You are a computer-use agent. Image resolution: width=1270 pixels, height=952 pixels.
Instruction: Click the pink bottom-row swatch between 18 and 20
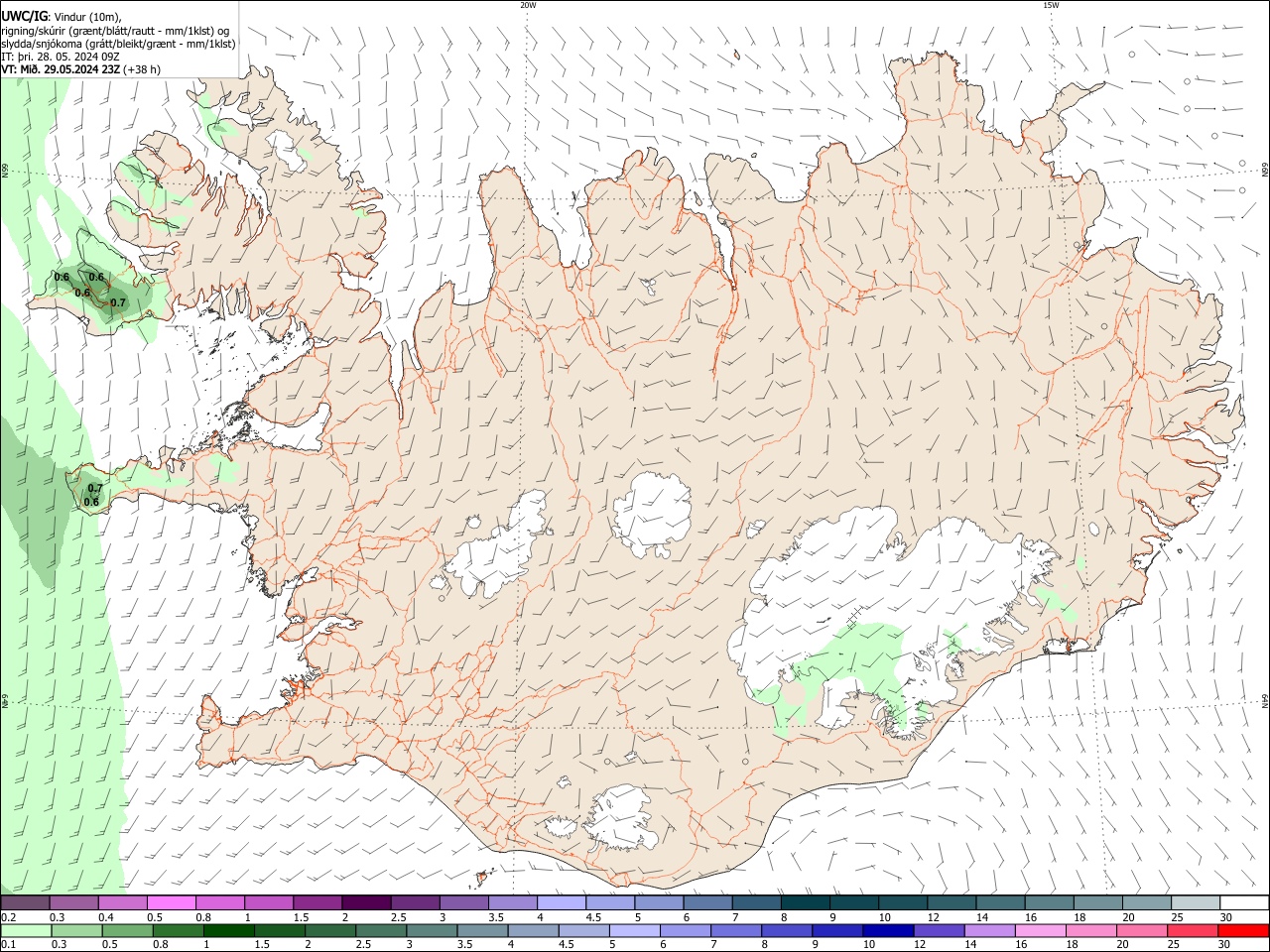[1092, 931]
